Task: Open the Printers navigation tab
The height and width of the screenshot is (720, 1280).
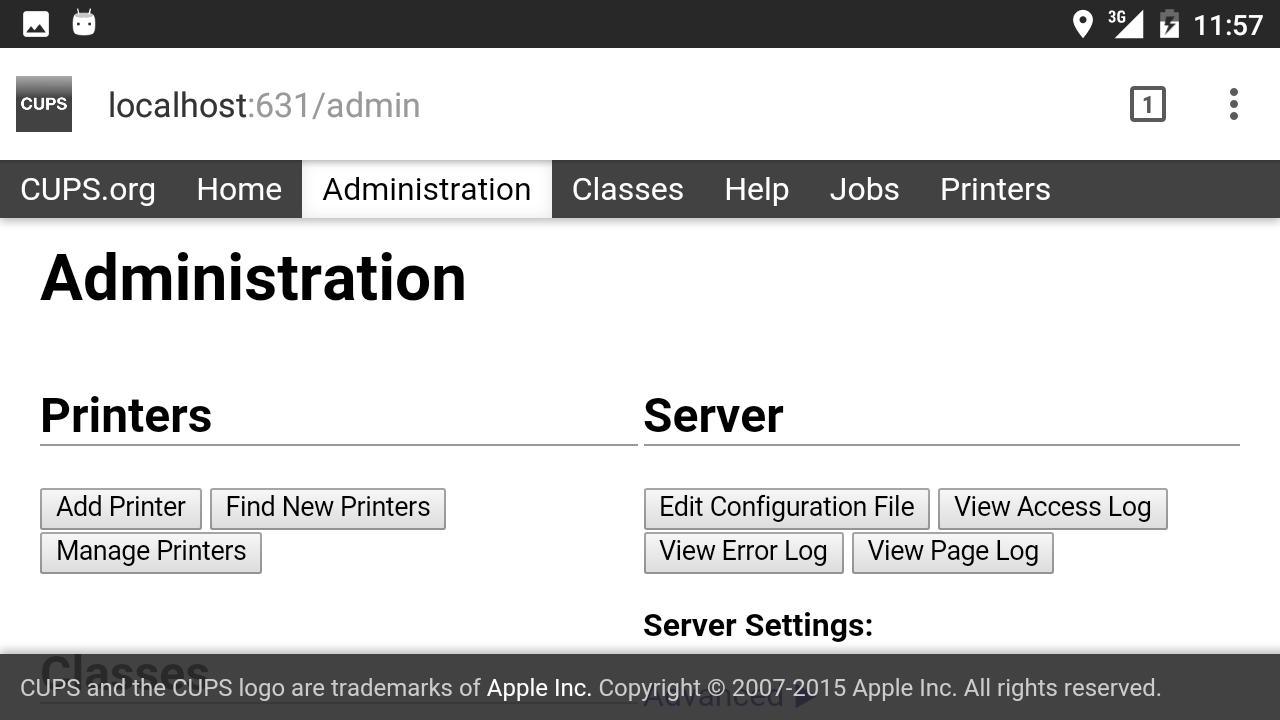Action: [996, 189]
